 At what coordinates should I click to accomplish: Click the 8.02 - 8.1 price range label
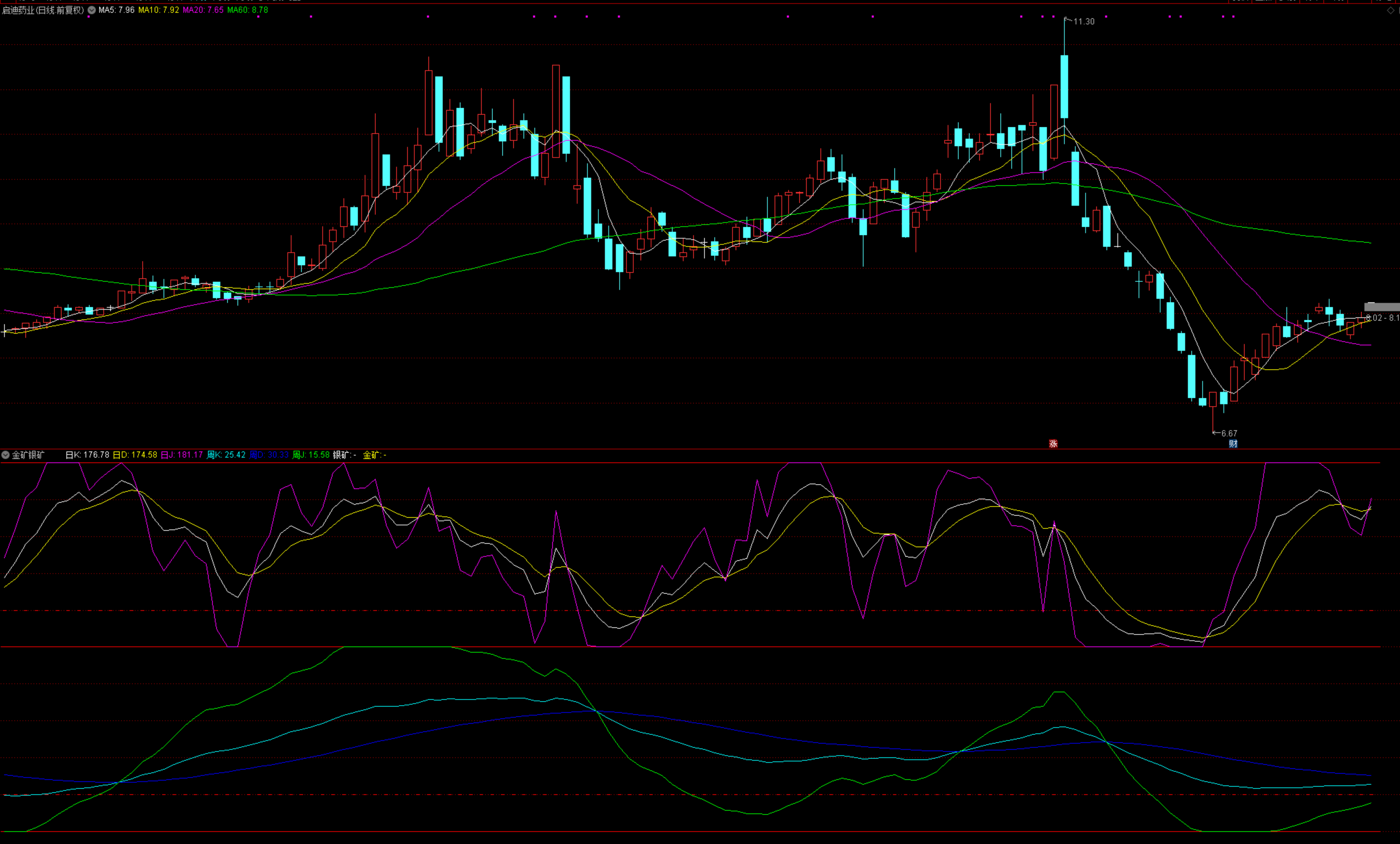1382,318
